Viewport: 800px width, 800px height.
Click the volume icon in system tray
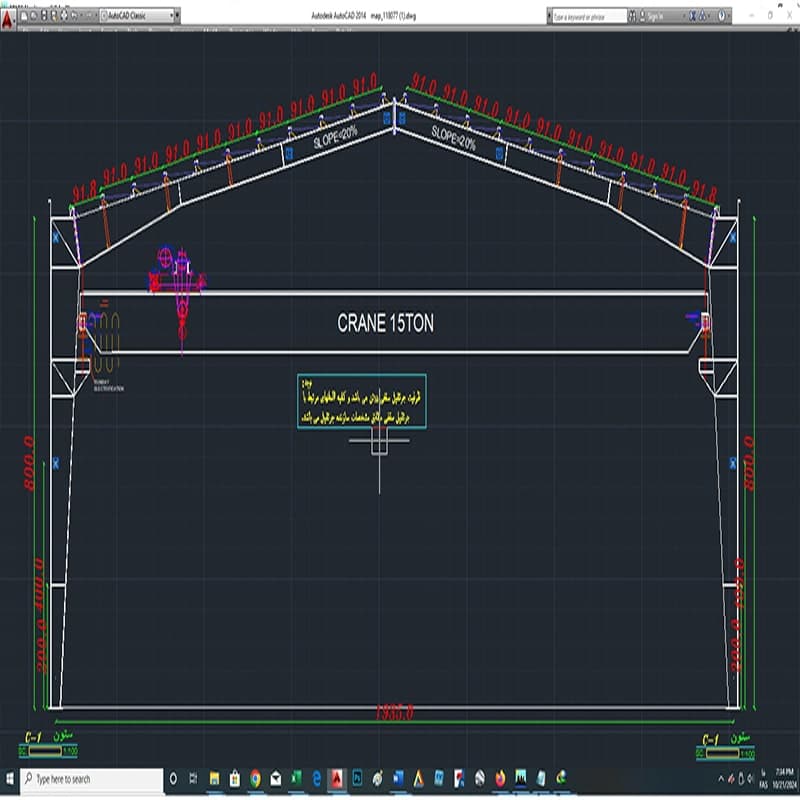tap(751, 779)
